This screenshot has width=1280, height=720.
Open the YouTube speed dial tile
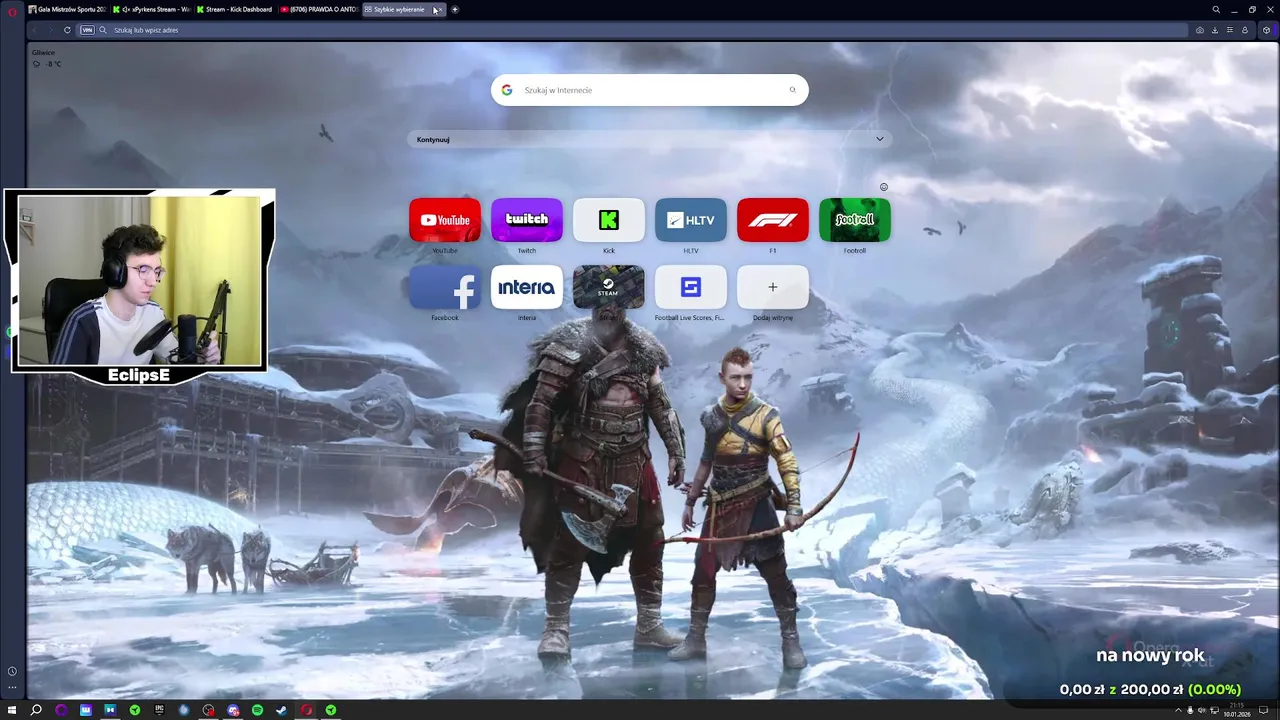click(445, 220)
